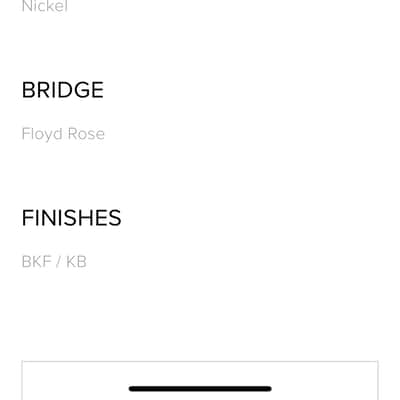The height and width of the screenshot is (400, 400).
Task: Click the left edge of the bordered box
Action: [22, 380]
